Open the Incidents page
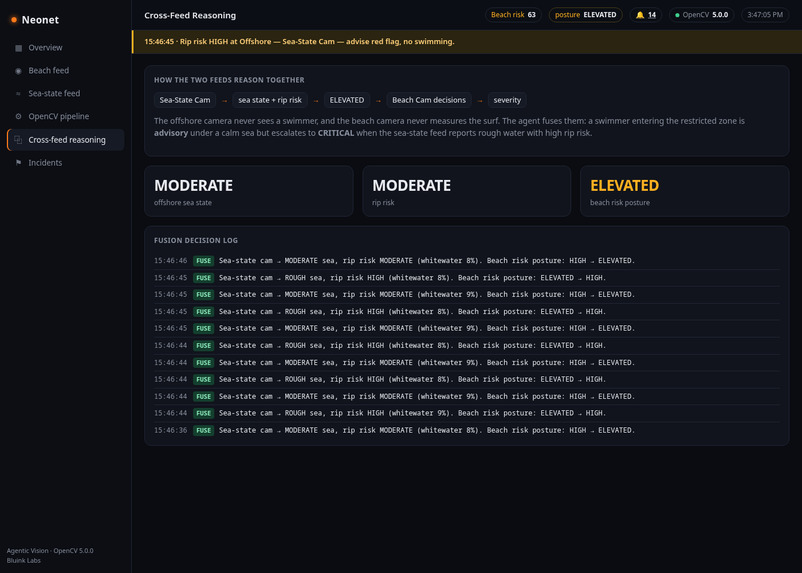802x573 pixels. (x=65, y=163)
